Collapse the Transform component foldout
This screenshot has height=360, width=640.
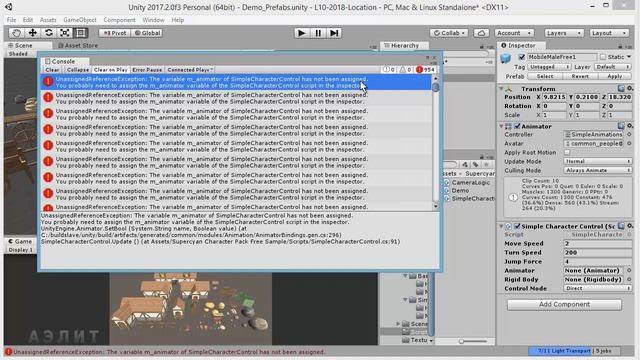pos(501,89)
